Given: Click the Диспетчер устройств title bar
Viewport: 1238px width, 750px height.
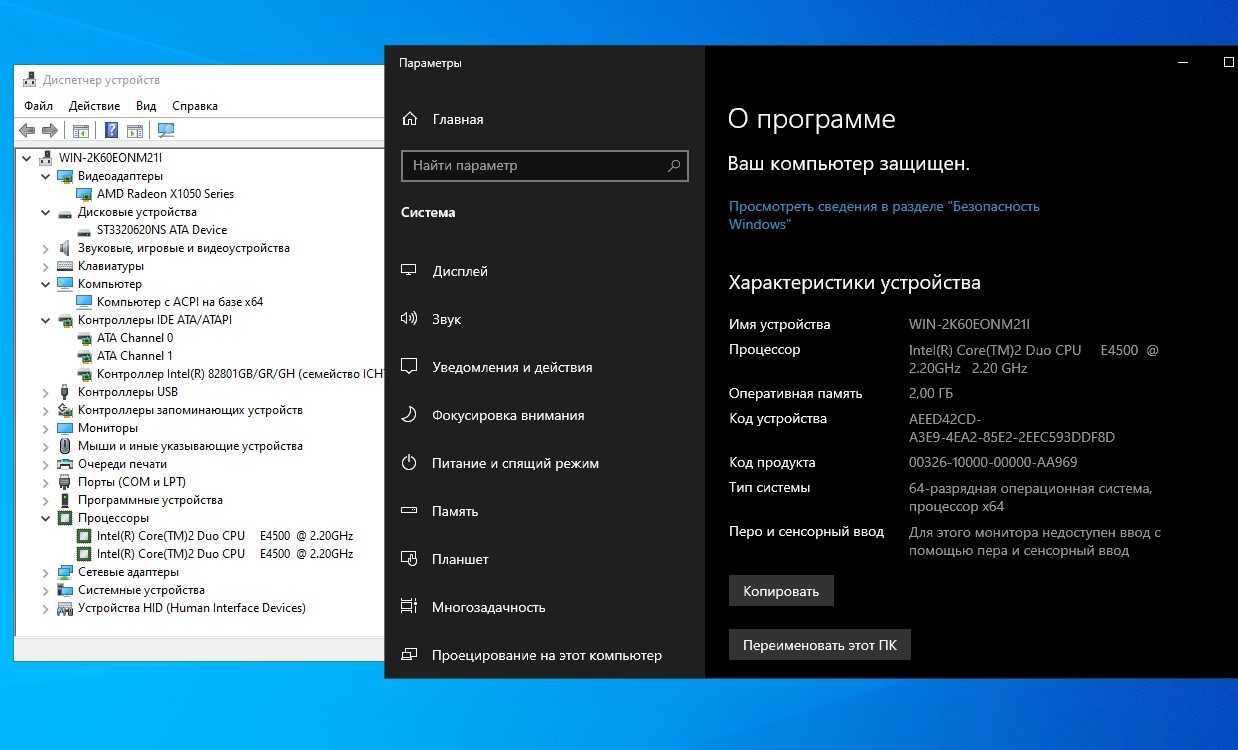Looking at the screenshot, I should (x=200, y=80).
